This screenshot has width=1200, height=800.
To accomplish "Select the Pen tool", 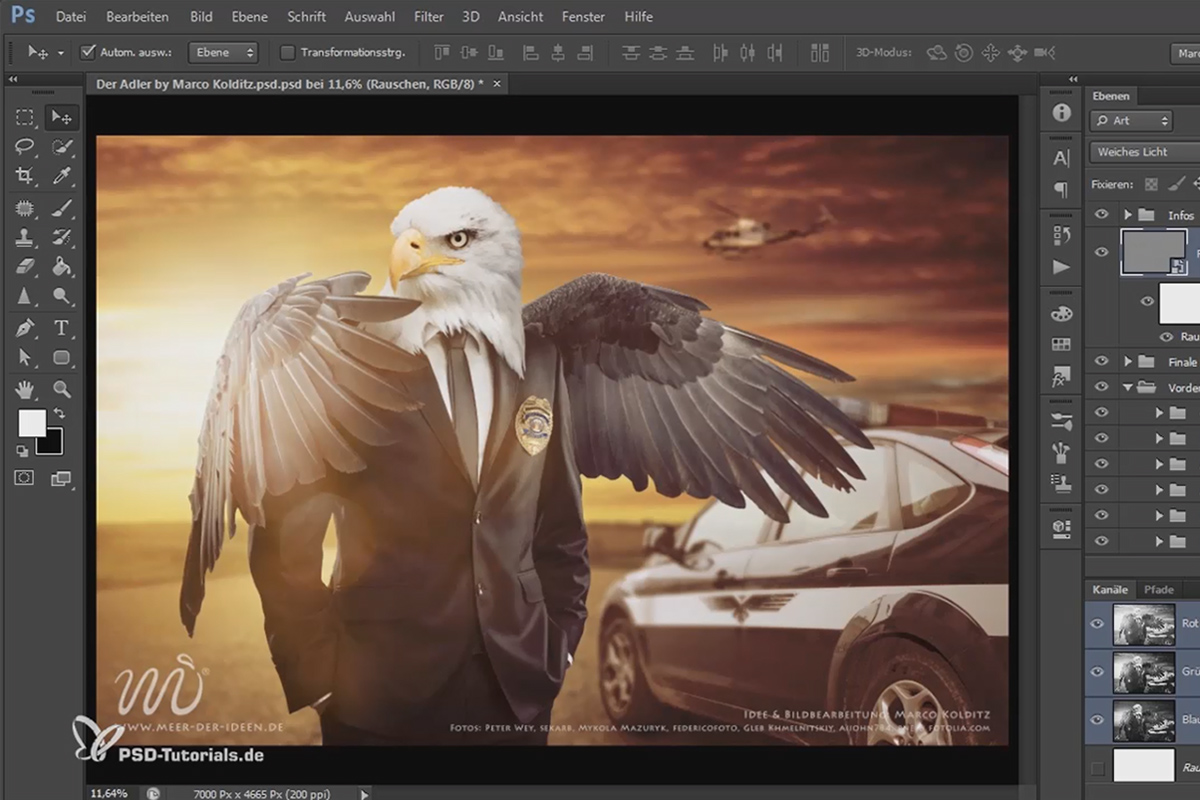I will [25, 327].
